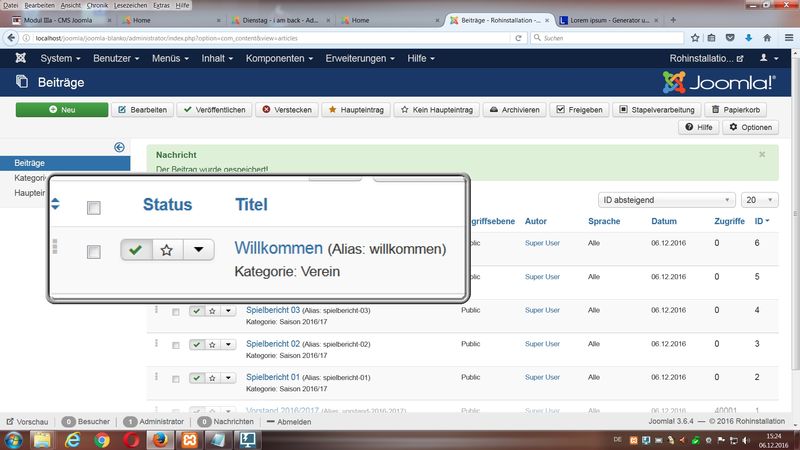This screenshot has width=800, height=450.
Task: Open the Windows Start menu orb
Action: [14, 440]
